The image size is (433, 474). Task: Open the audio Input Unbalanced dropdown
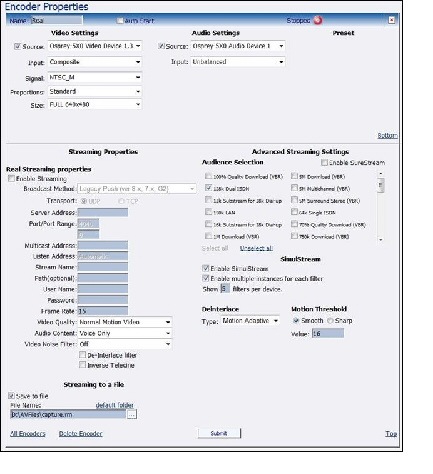click(238, 62)
